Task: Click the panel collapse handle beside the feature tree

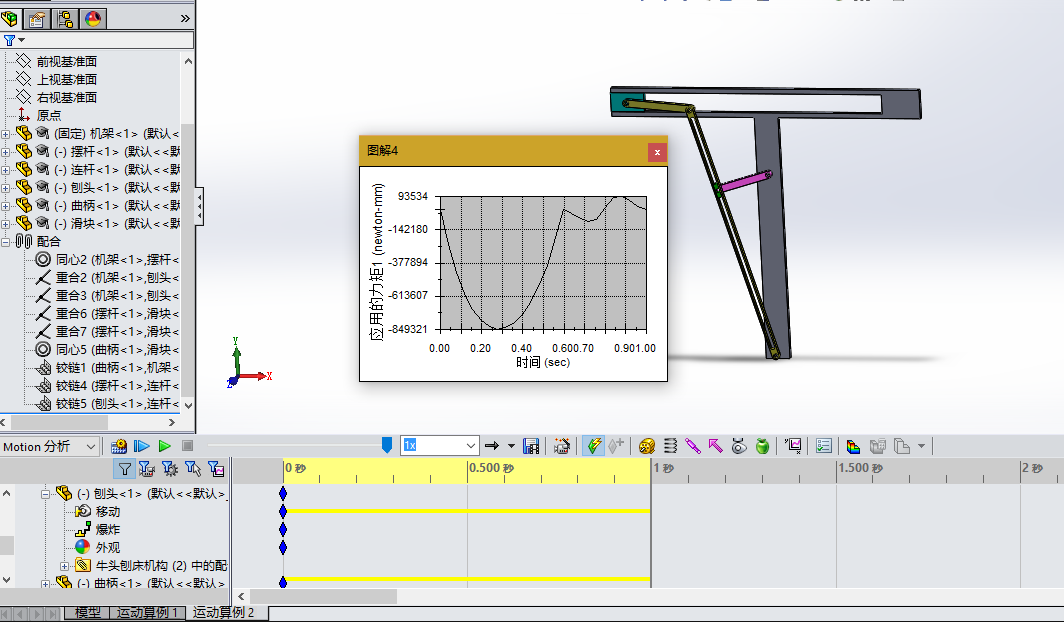Action: (x=199, y=206)
